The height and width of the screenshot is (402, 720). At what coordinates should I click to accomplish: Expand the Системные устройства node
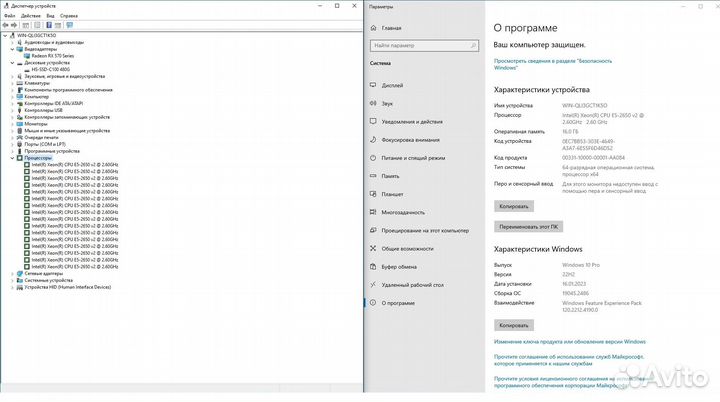pyautogui.click(x=12, y=280)
